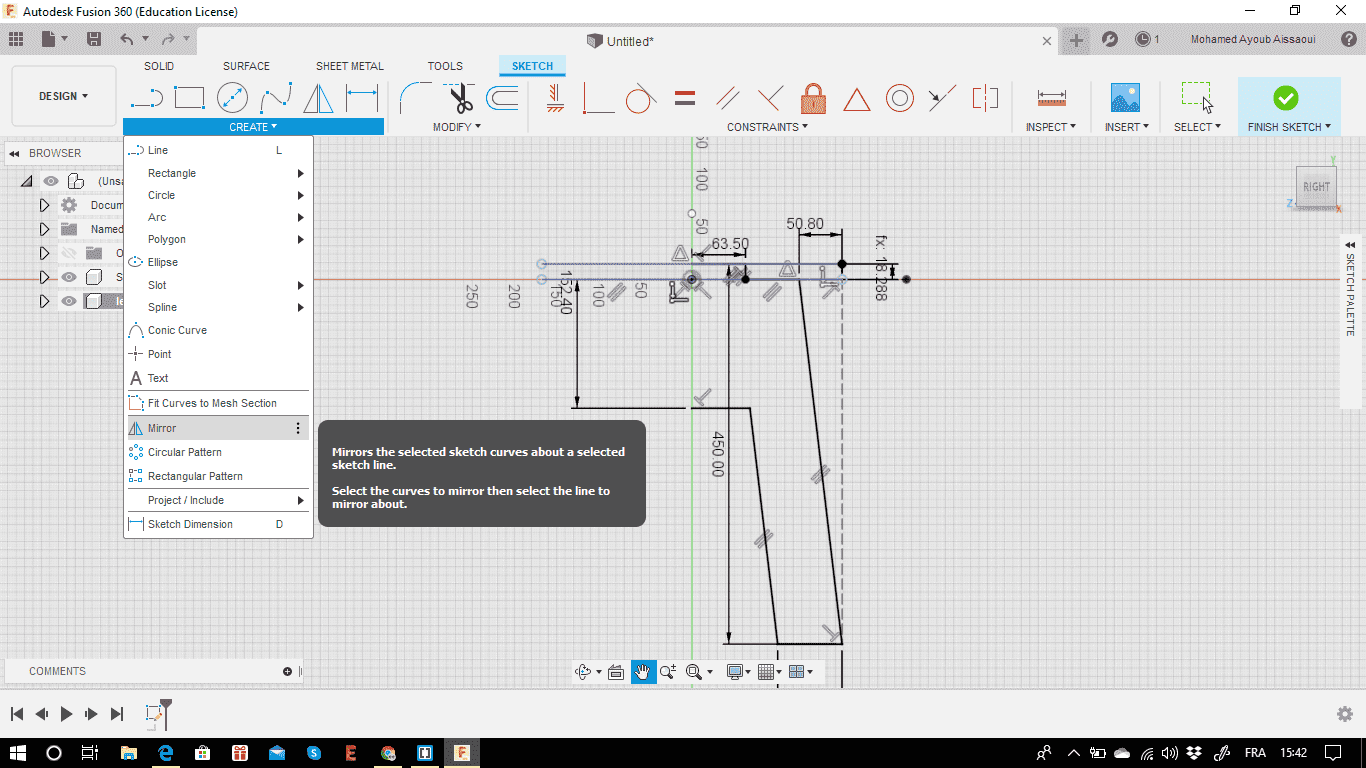
Task: Click the Insert image icon
Action: pyautogui.click(x=1125, y=98)
